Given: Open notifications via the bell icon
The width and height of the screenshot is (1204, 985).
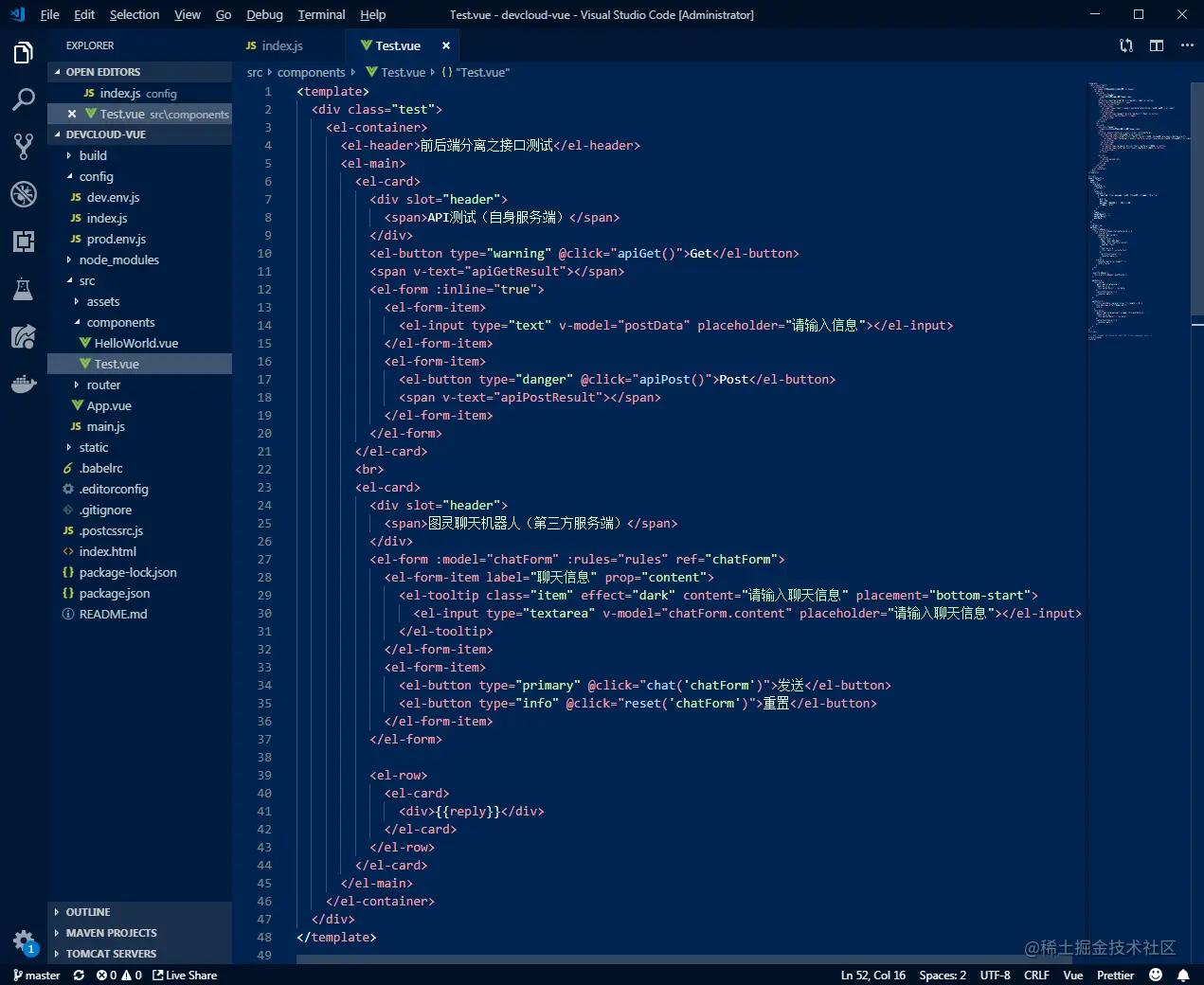Looking at the screenshot, I should [x=1182, y=975].
